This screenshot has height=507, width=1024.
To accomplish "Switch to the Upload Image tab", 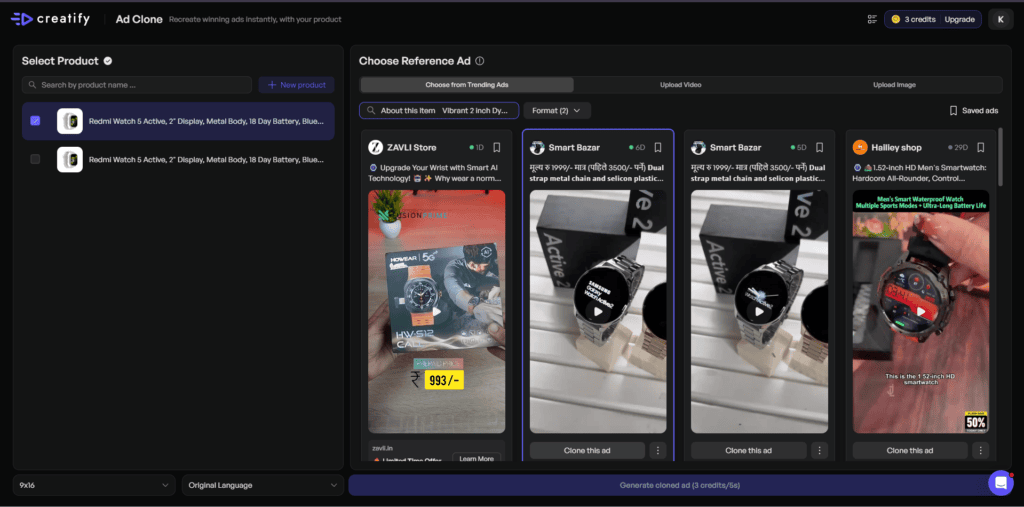I will 894,85.
